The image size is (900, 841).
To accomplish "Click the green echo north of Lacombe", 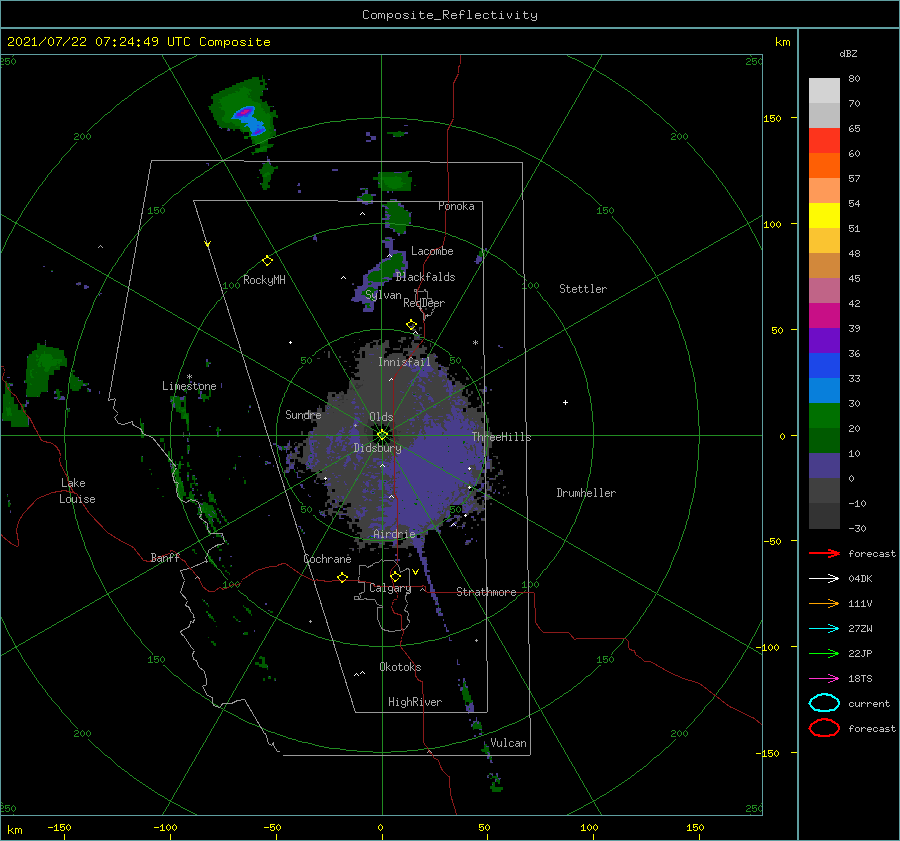I will click(397, 218).
